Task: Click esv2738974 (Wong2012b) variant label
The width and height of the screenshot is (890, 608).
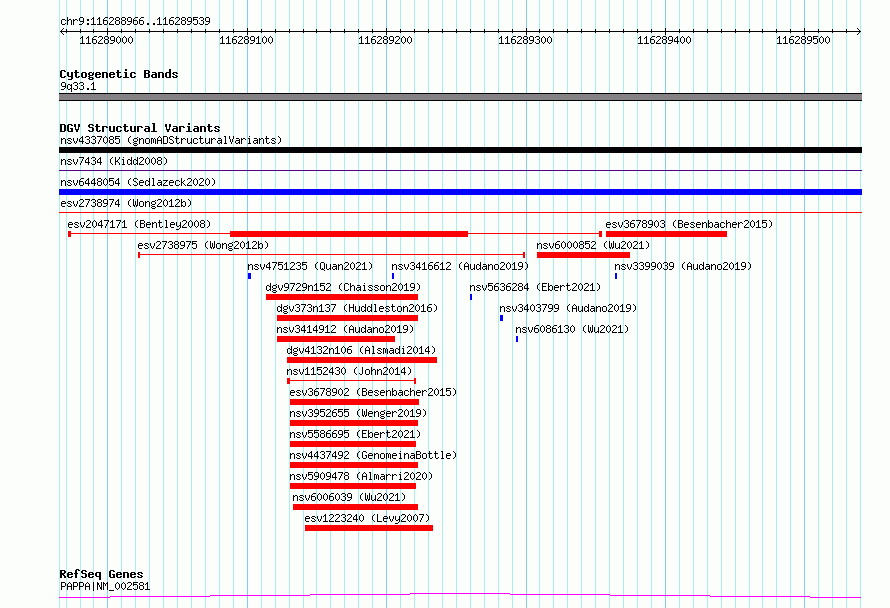Action: (126, 203)
